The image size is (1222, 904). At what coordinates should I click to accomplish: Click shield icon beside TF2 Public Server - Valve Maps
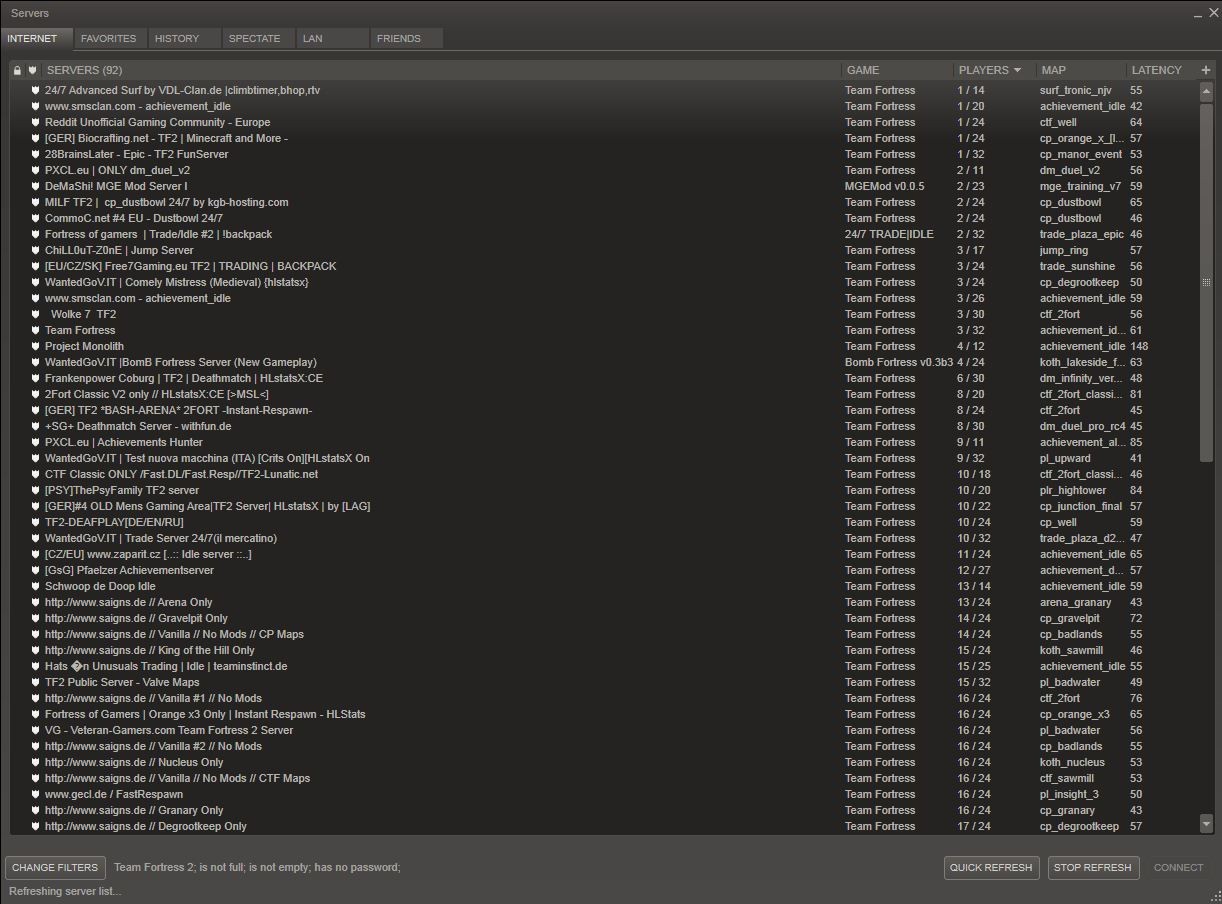(35, 683)
